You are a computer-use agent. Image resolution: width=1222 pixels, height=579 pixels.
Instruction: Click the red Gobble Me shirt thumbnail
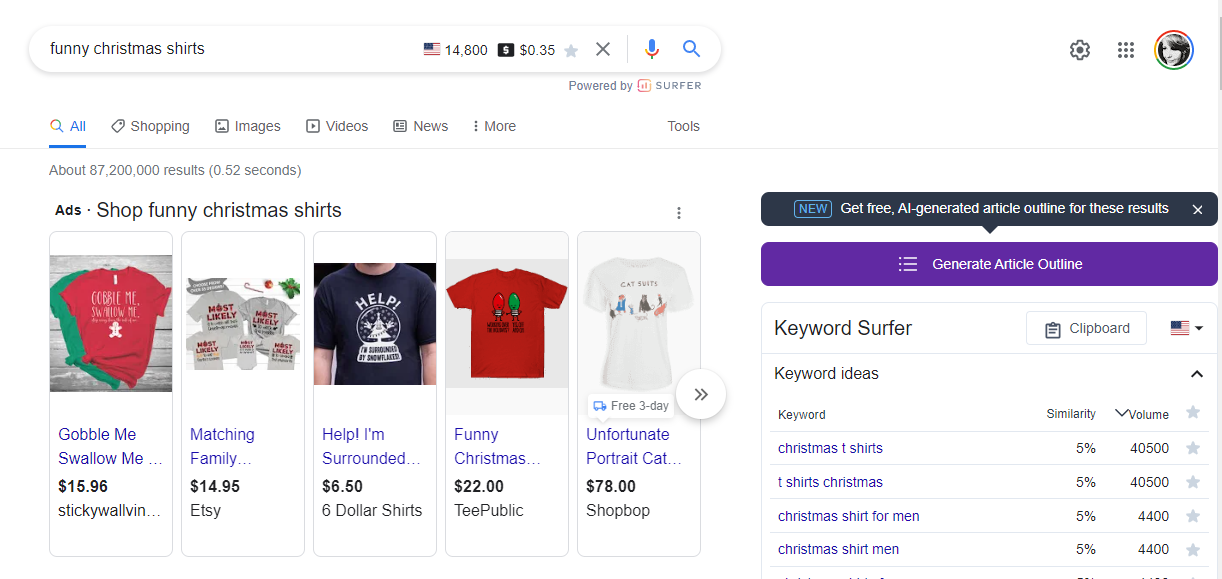(111, 323)
